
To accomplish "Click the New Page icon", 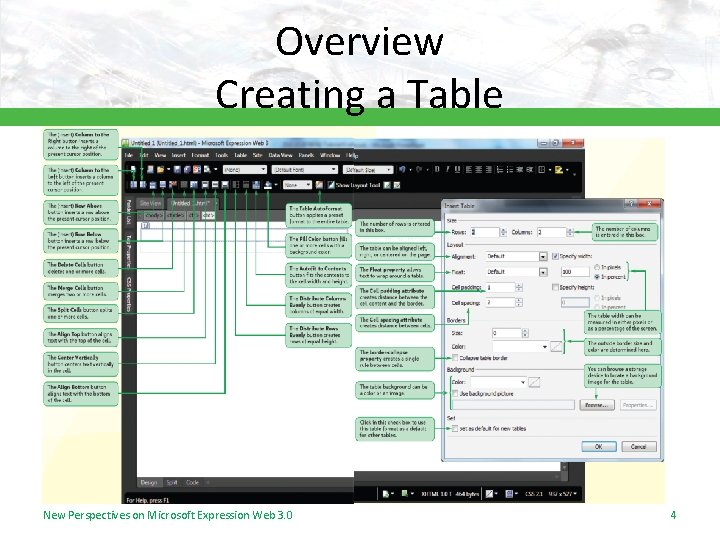I will 133,169.
